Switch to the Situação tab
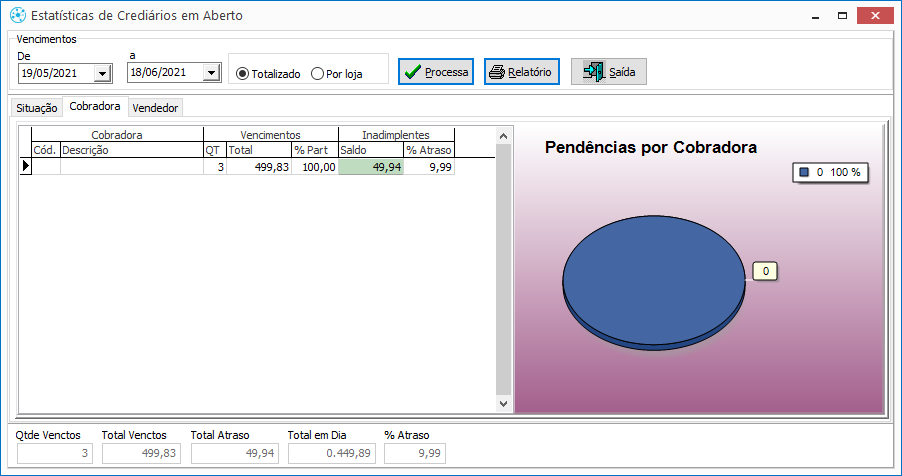The width and height of the screenshot is (902, 476). coord(37,108)
